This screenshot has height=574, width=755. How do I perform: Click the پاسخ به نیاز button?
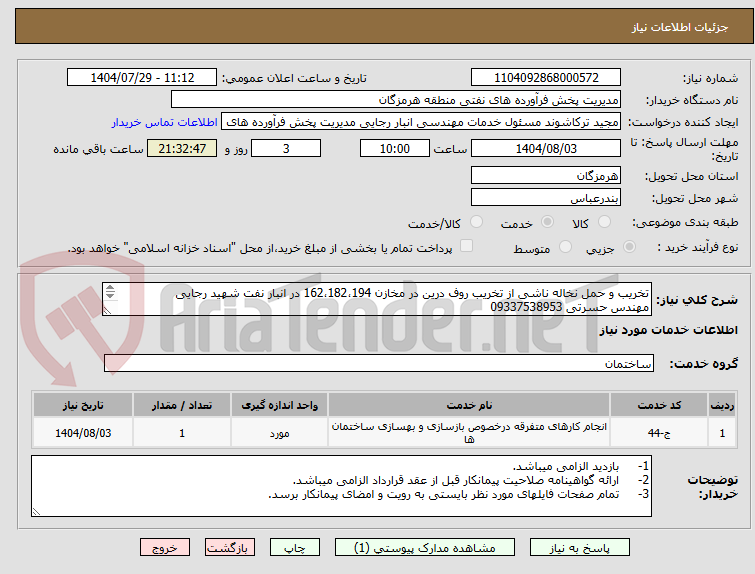tap(580, 548)
